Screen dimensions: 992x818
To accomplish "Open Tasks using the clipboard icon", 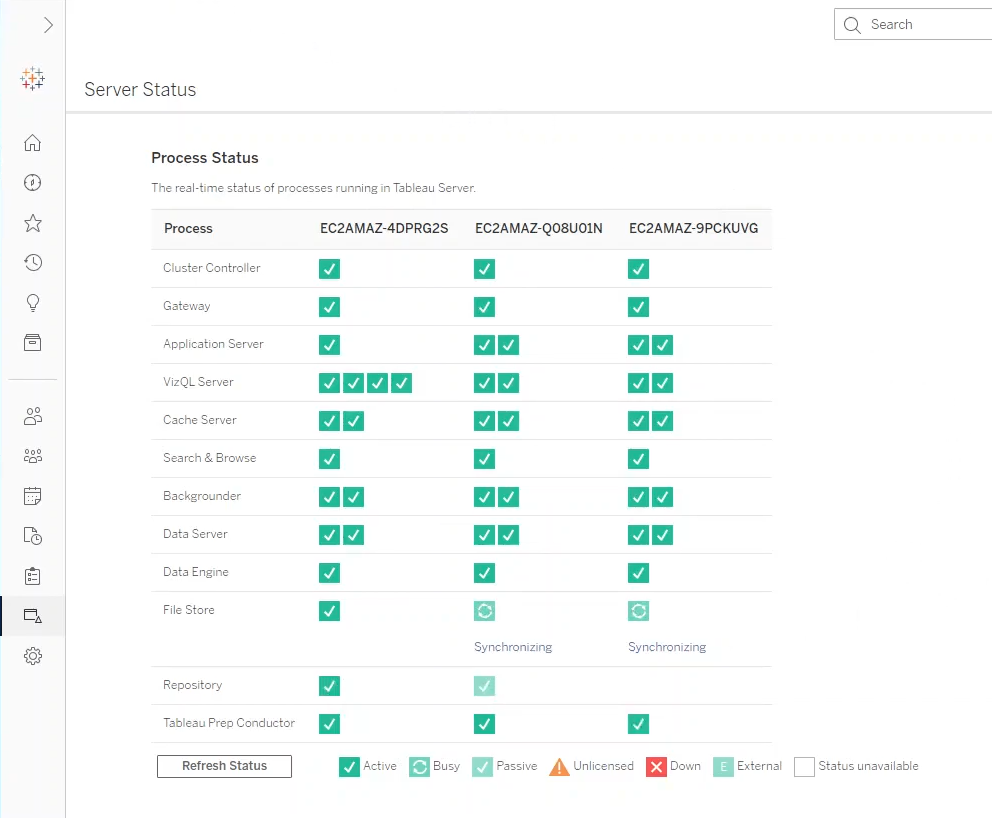I will click(x=32, y=576).
